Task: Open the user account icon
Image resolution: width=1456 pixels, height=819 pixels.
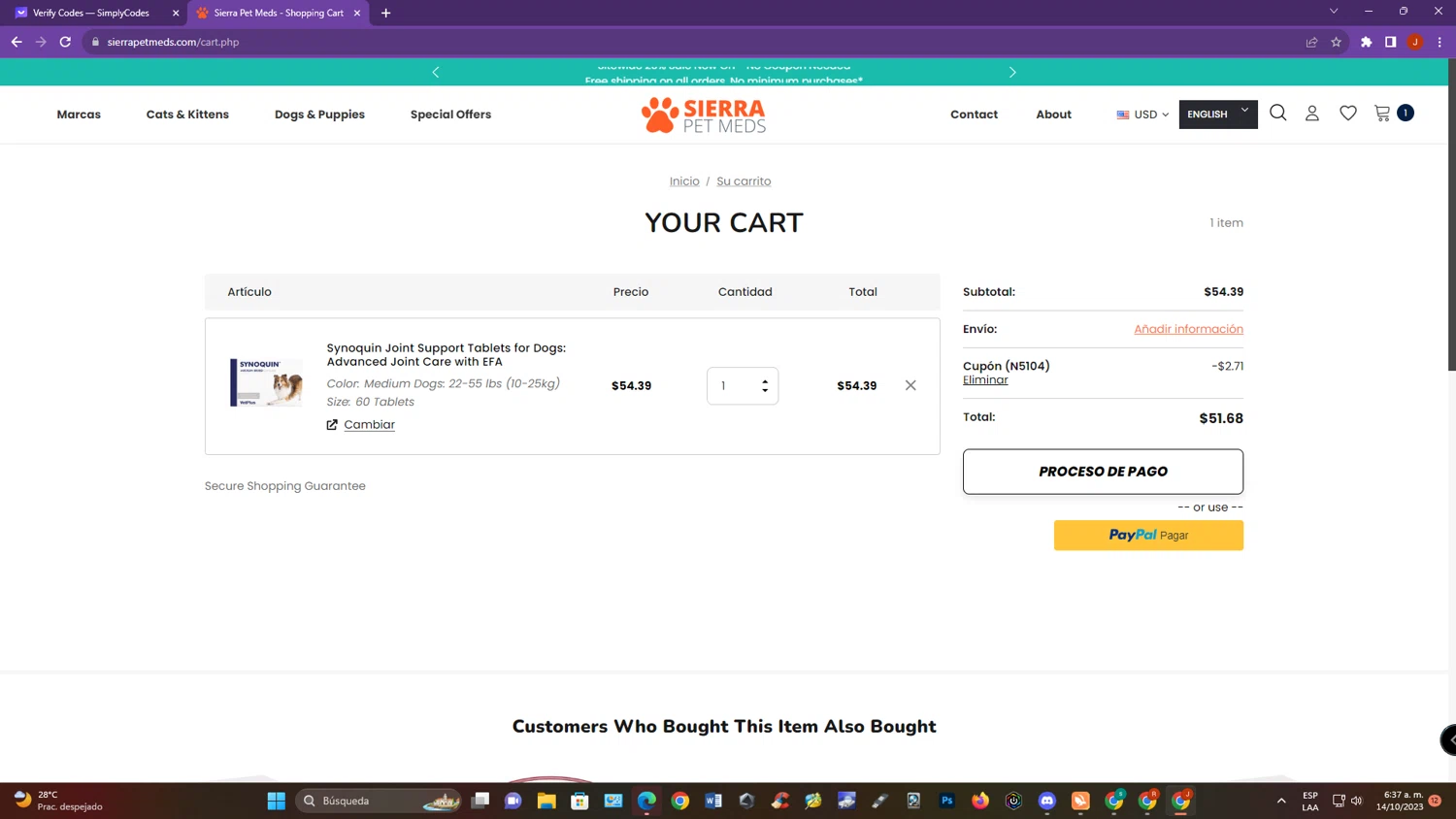Action: coord(1312,114)
